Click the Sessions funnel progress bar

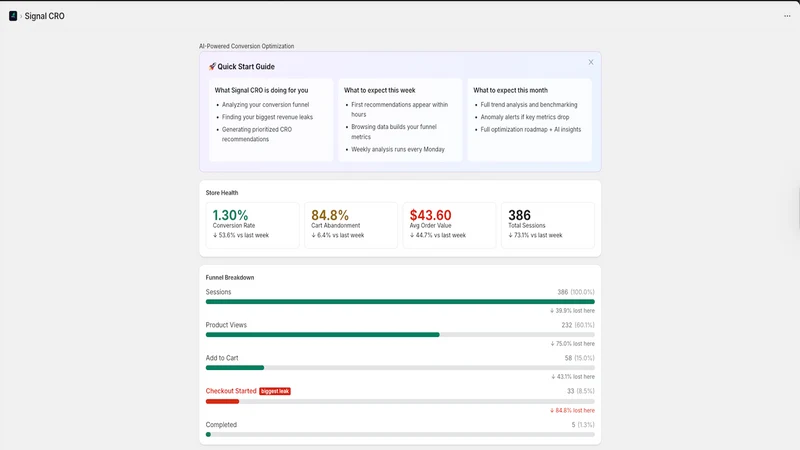click(400, 302)
